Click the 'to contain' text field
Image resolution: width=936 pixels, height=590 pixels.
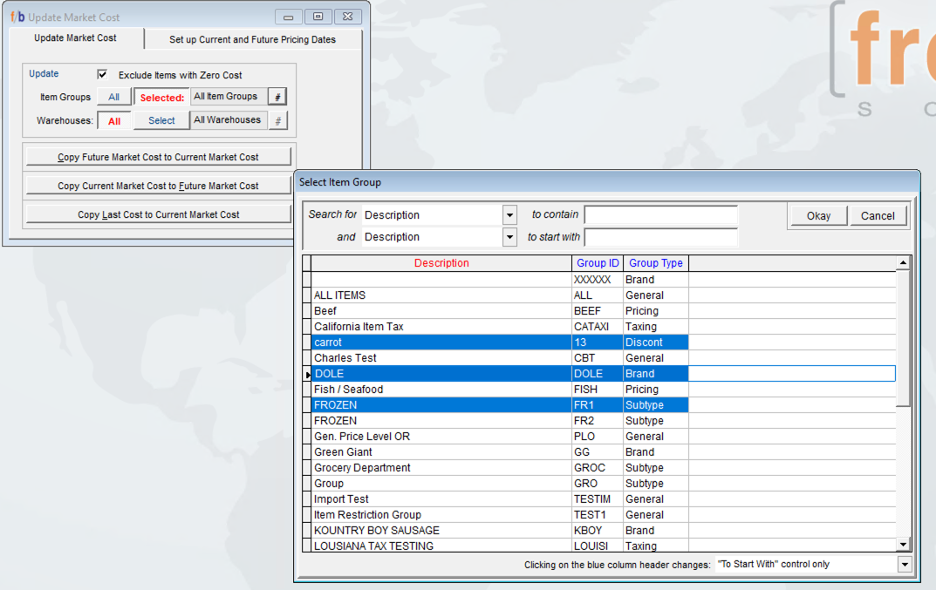[660, 215]
